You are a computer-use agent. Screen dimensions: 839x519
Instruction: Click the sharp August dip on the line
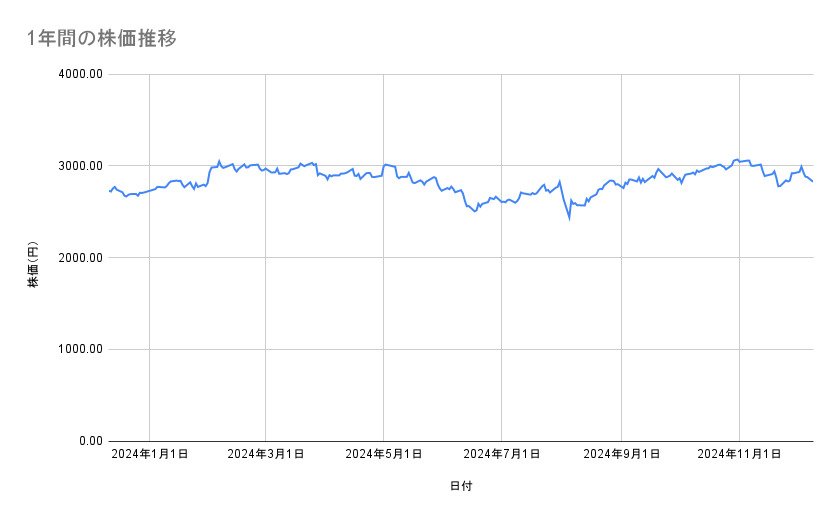tap(569, 216)
